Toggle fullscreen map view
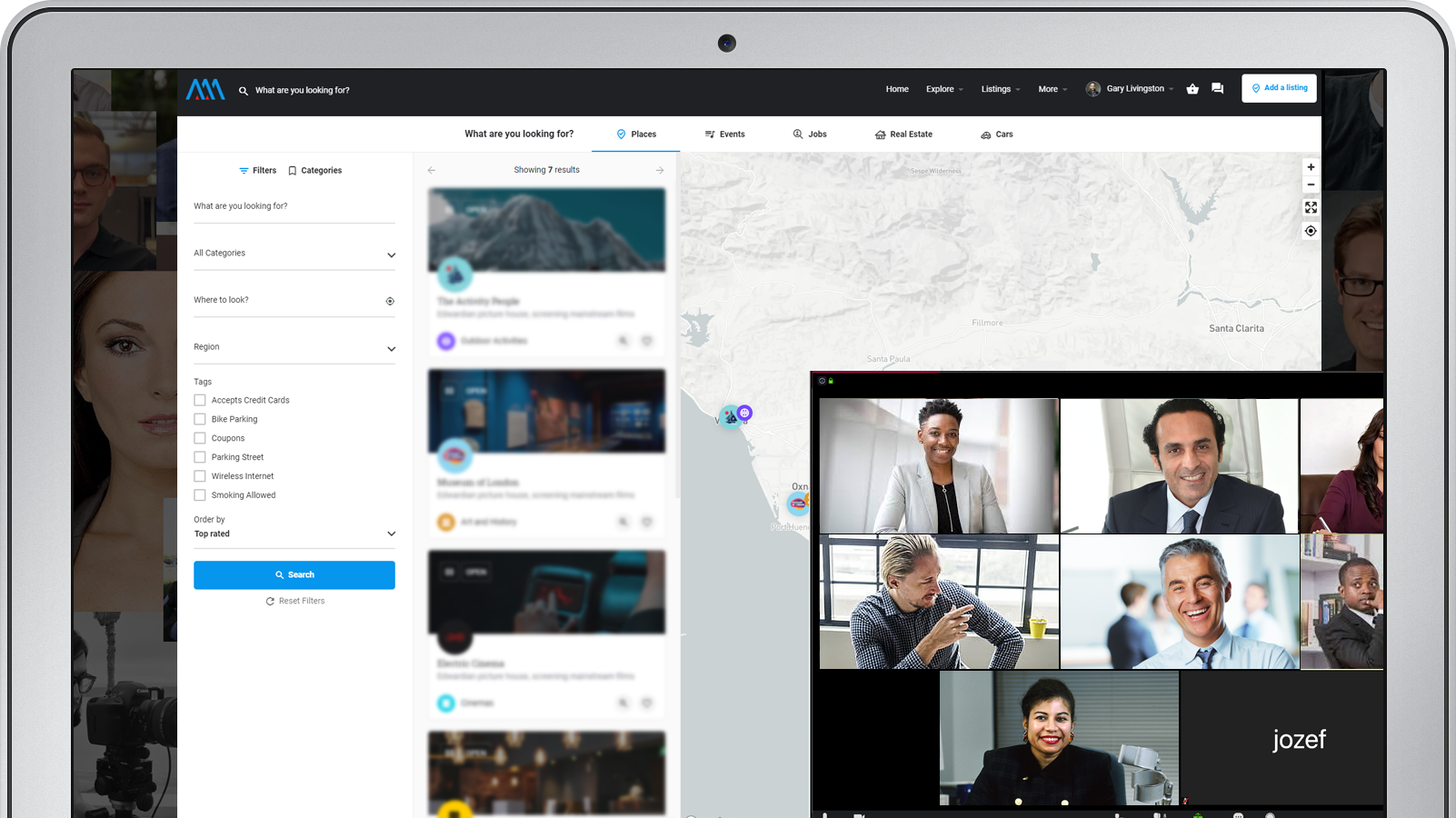 pos(1311,208)
